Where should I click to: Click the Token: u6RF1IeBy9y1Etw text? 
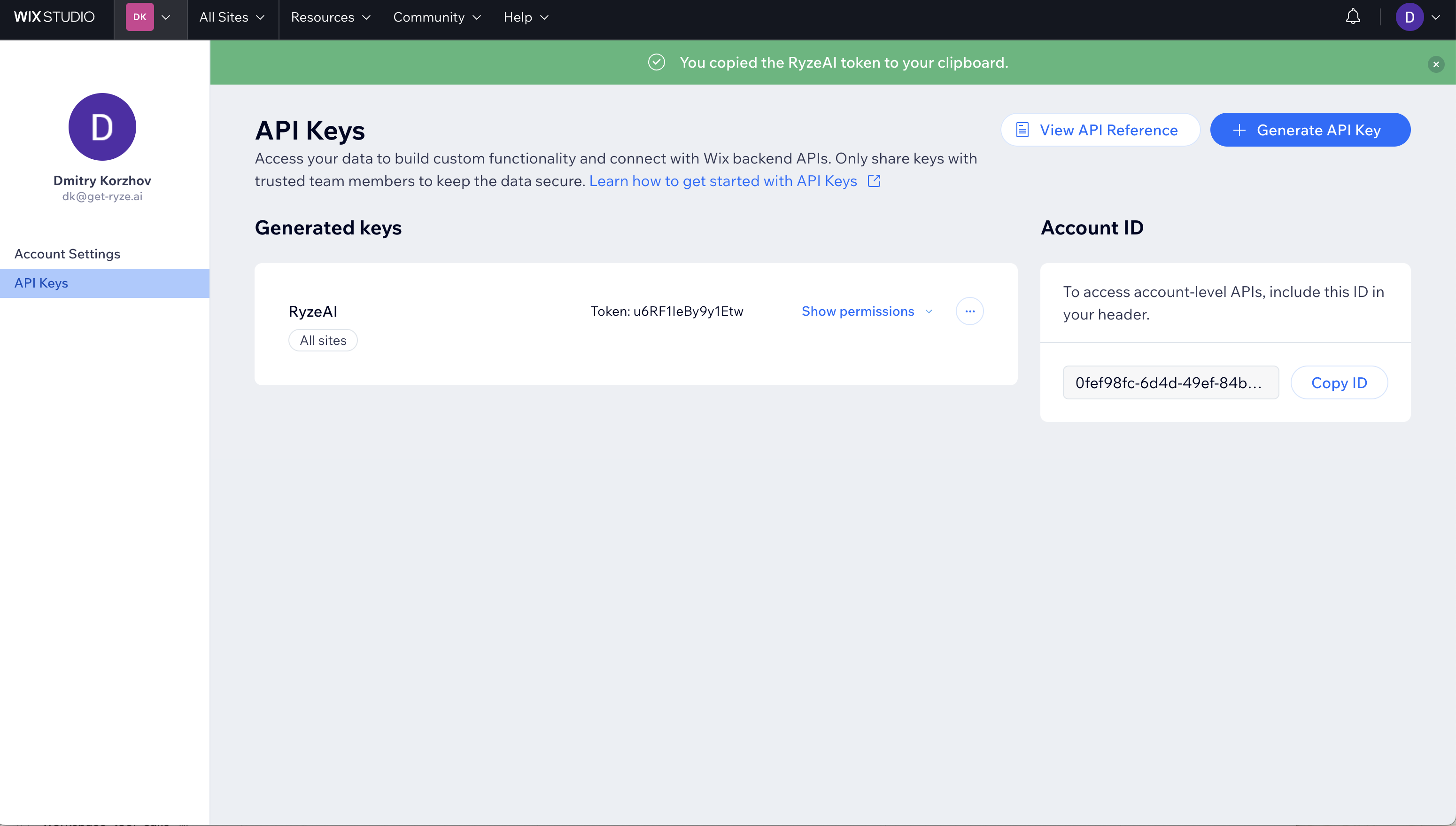(667, 311)
